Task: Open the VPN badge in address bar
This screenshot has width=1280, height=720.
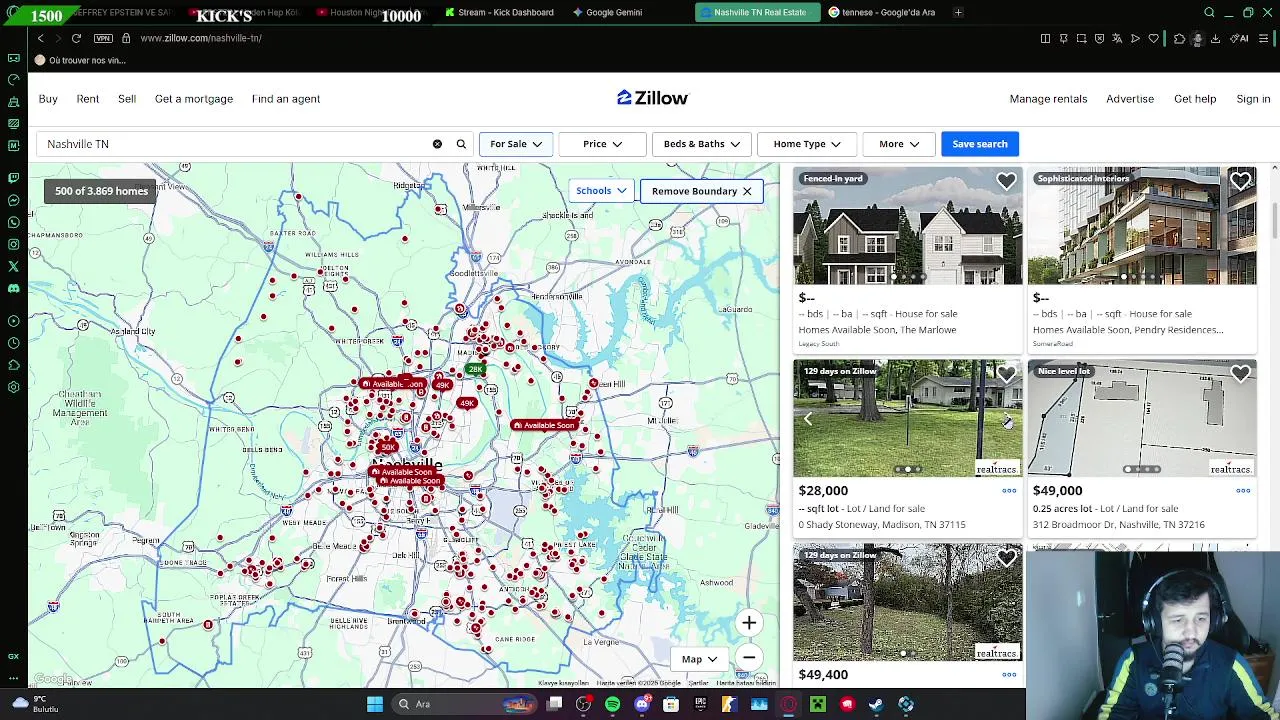Action: (103, 38)
